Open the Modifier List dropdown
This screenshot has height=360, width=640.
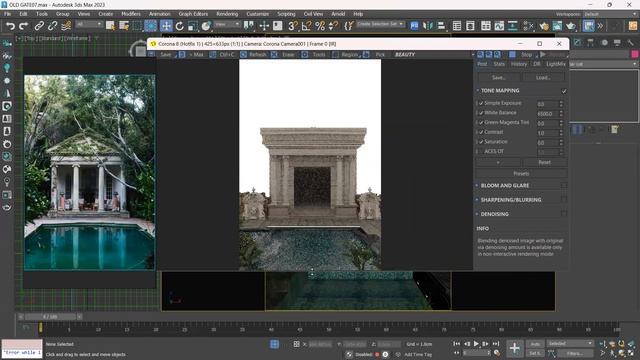point(604,64)
